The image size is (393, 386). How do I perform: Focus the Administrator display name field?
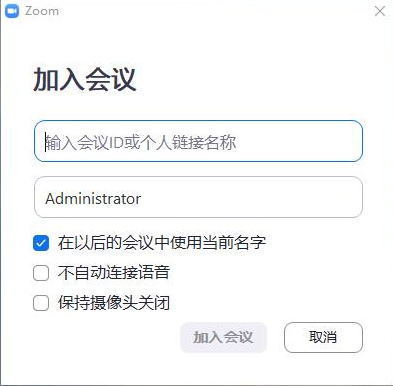tap(198, 197)
